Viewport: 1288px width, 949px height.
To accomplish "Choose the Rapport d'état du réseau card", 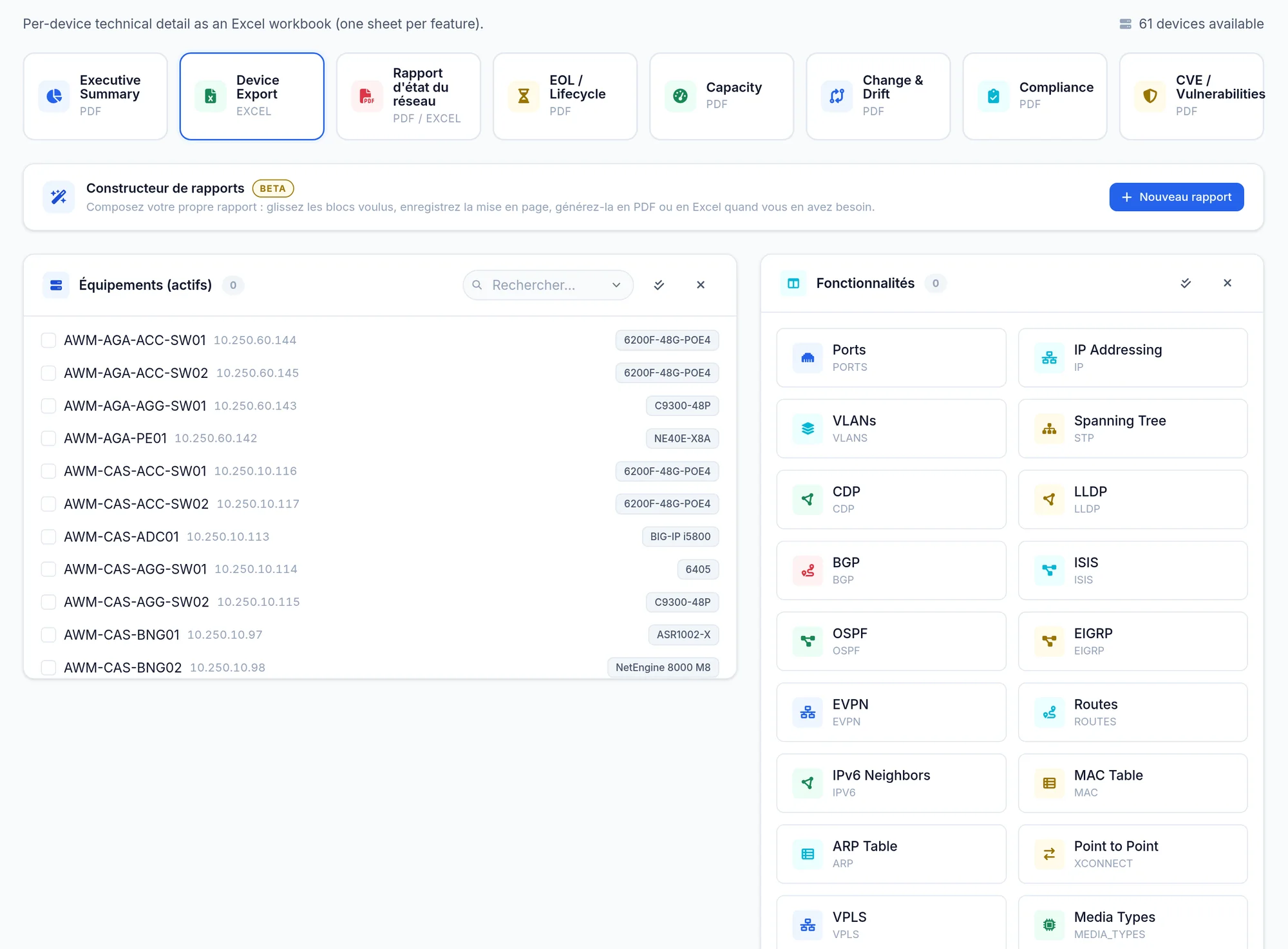I will [x=408, y=96].
